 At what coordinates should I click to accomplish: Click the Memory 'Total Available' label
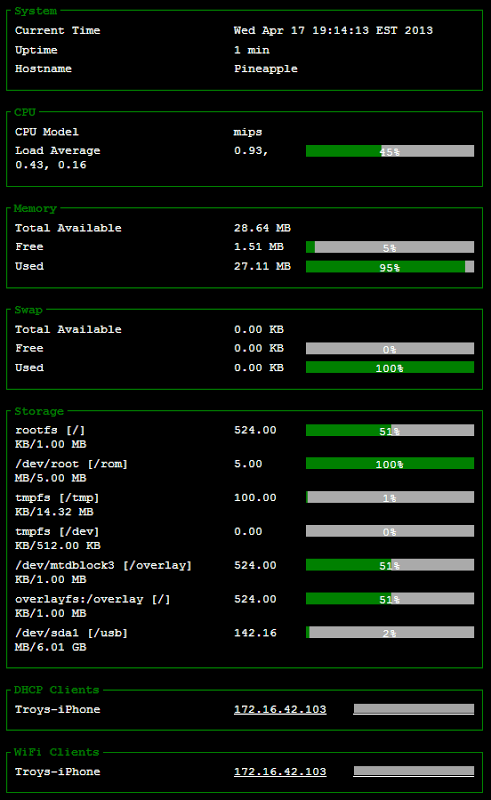click(x=68, y=228)
